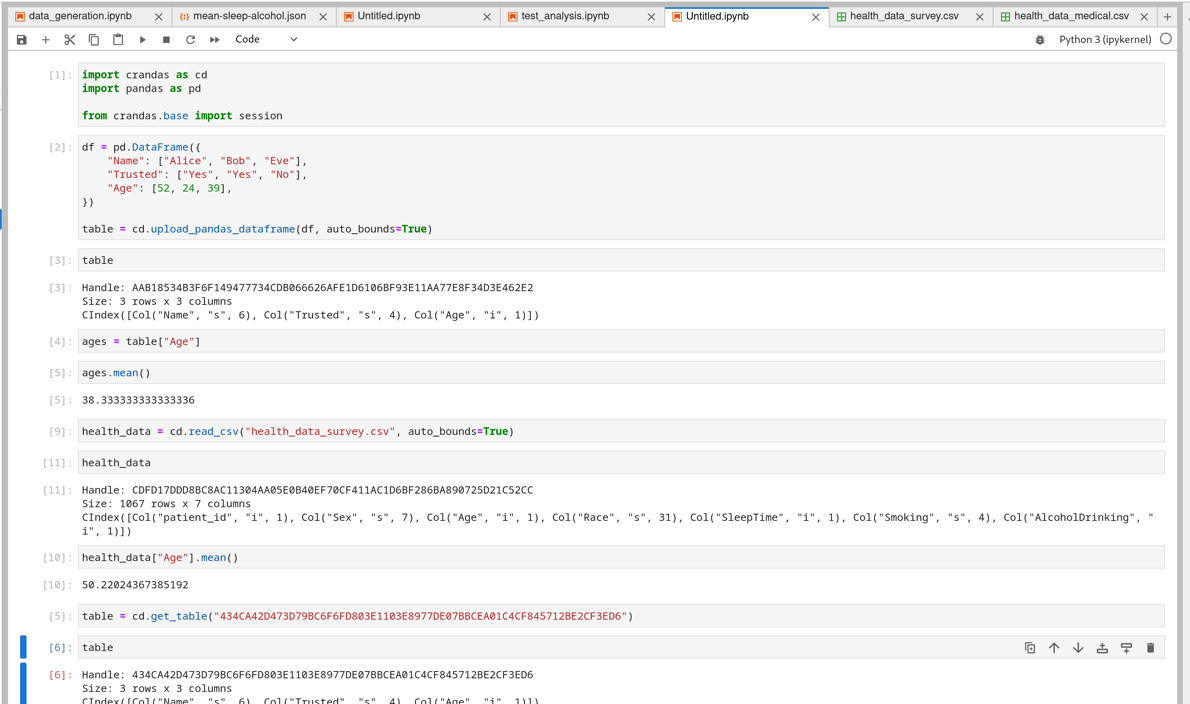Move the selected cell up

click(x=1054, y=647)
